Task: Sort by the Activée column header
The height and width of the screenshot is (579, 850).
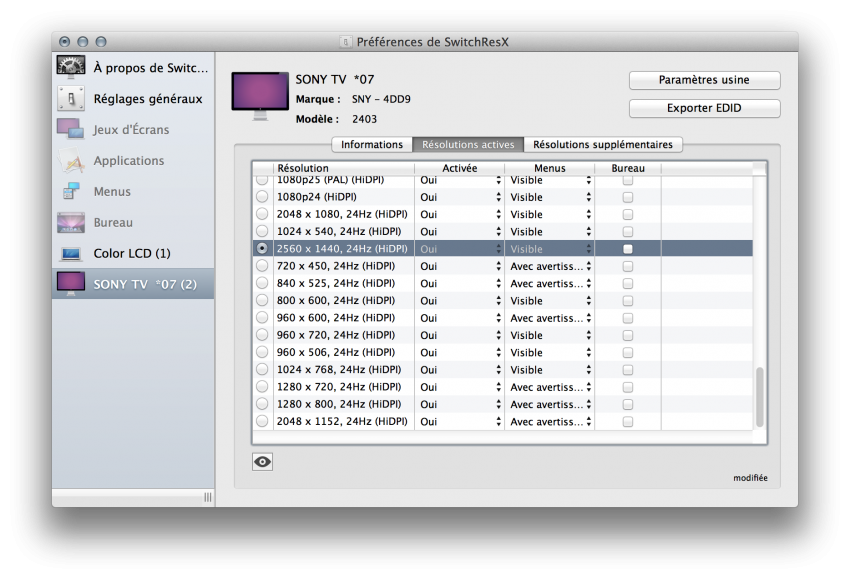Action: [x=460, y=168]
